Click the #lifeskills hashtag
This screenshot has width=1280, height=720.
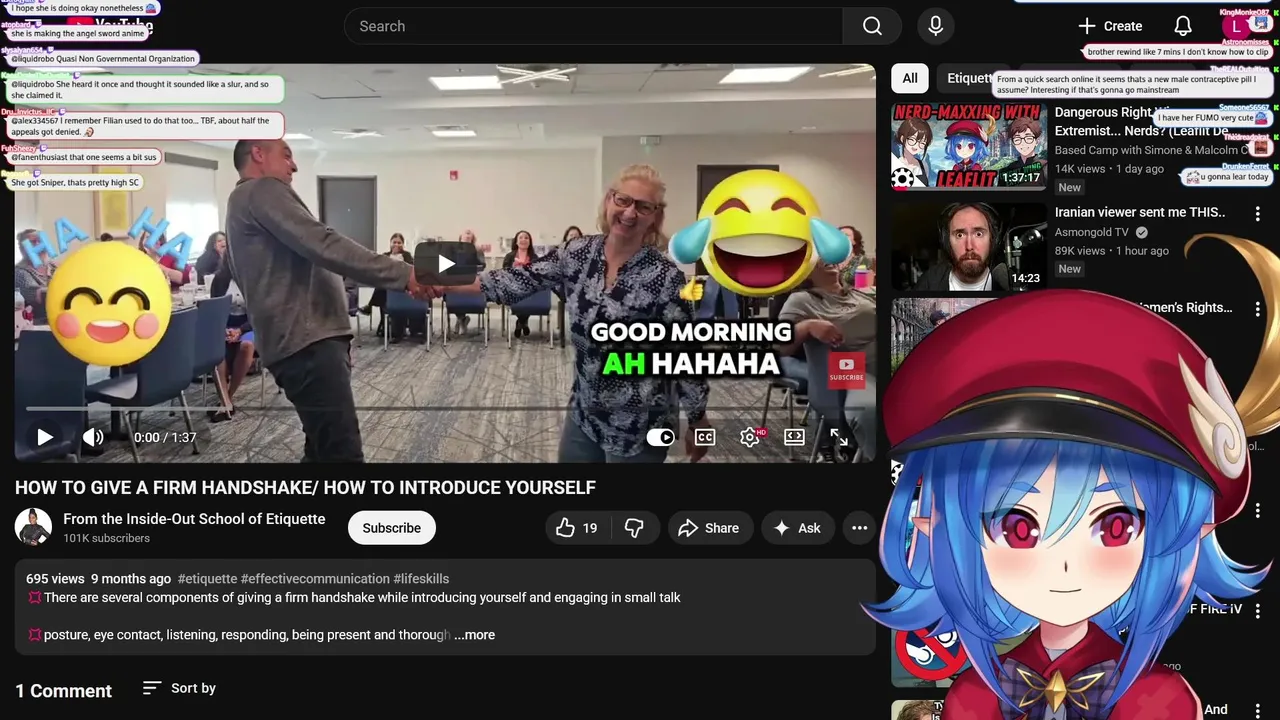421,579
